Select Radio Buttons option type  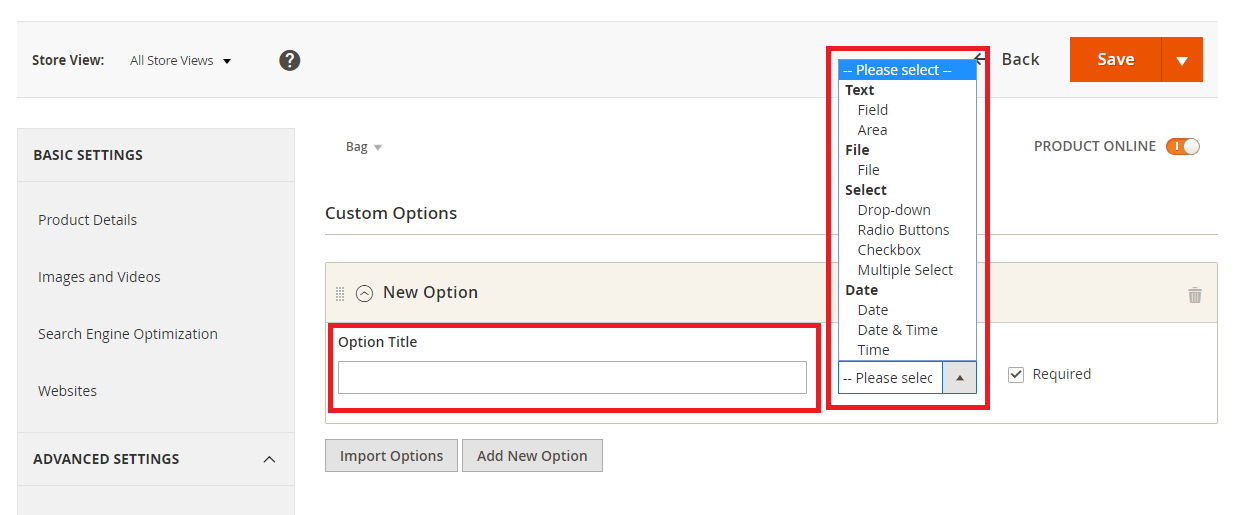(903, 230)
